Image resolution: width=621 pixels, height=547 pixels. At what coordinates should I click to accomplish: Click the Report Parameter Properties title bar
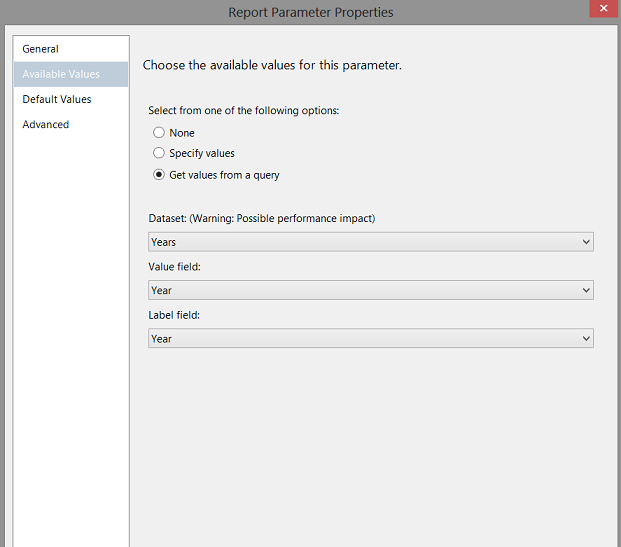(310, 12)
